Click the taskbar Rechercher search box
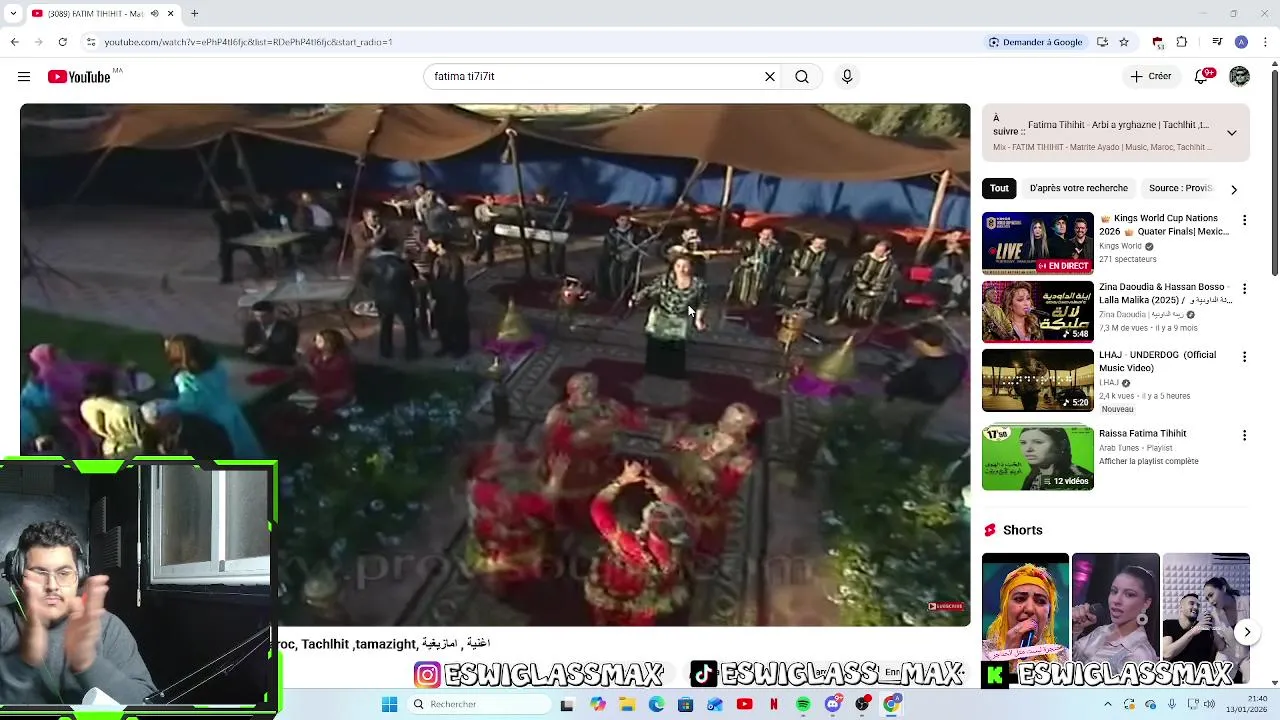 point(480,704)
